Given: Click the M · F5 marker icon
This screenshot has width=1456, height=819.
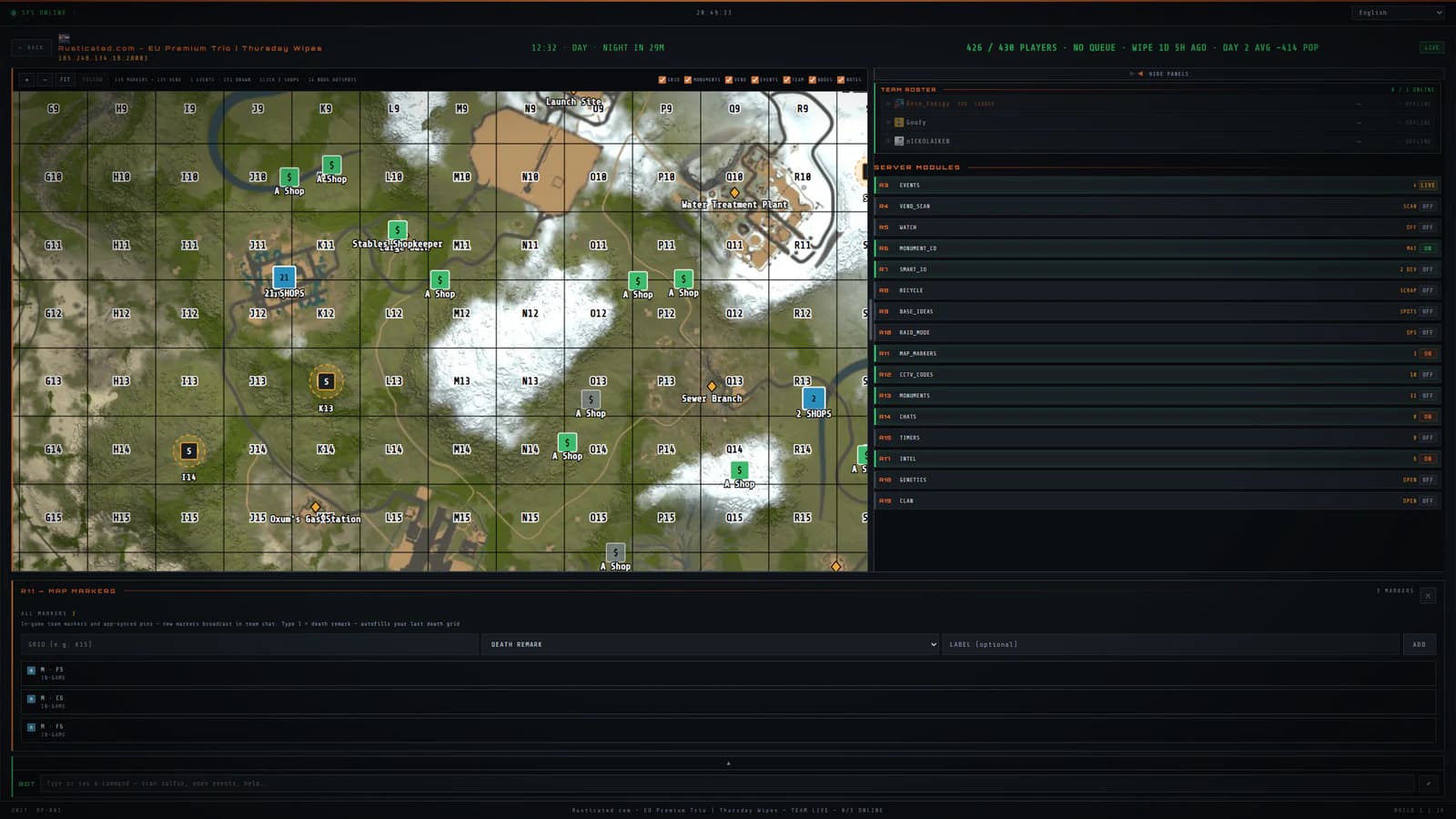Looking at the screenshot, I should (31, 671).
